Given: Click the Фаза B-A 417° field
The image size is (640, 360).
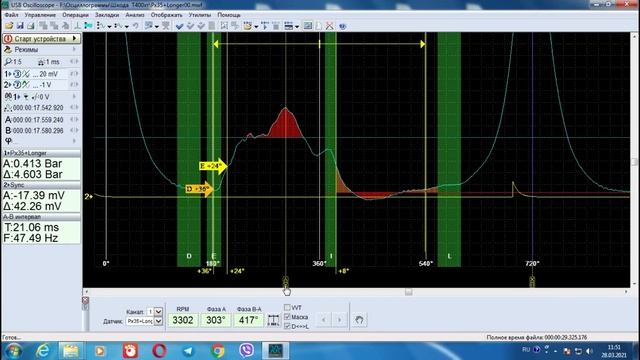Looking at the screenshot, I should pos(249,320).
